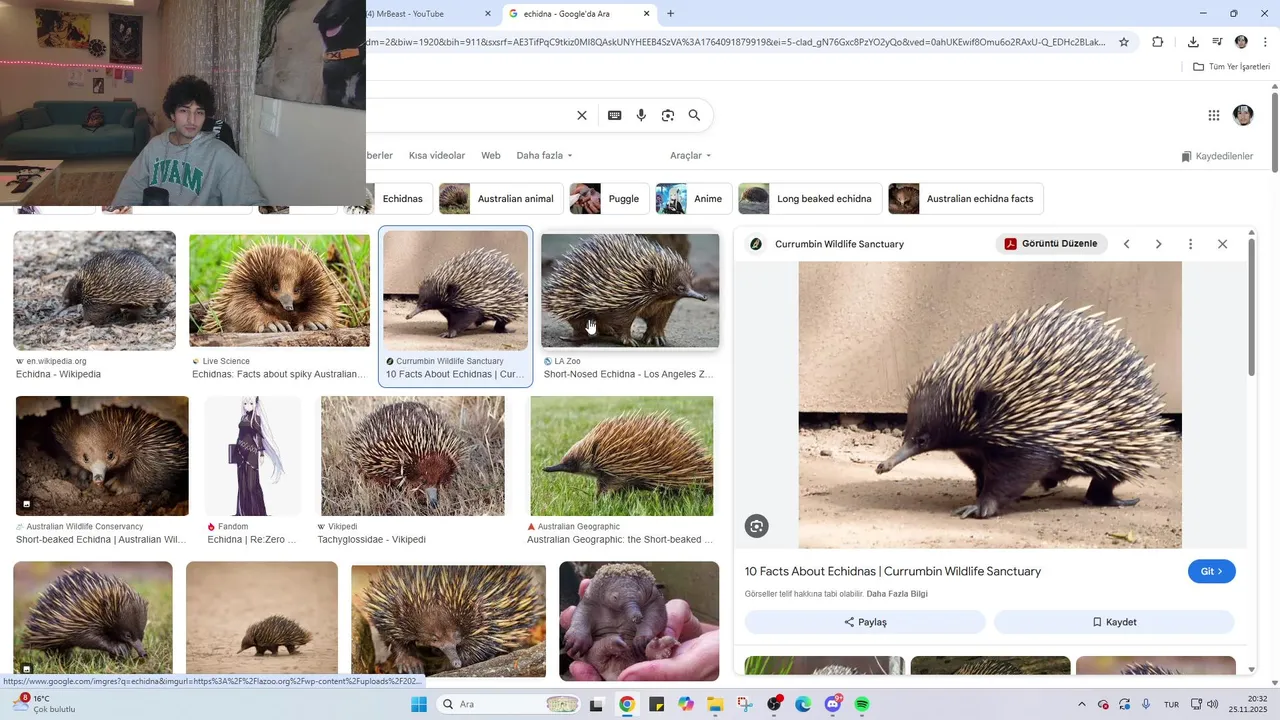Screen dimensions: 1280x720
Task: Open a new browser tab
Action: (x=670, y=13)
